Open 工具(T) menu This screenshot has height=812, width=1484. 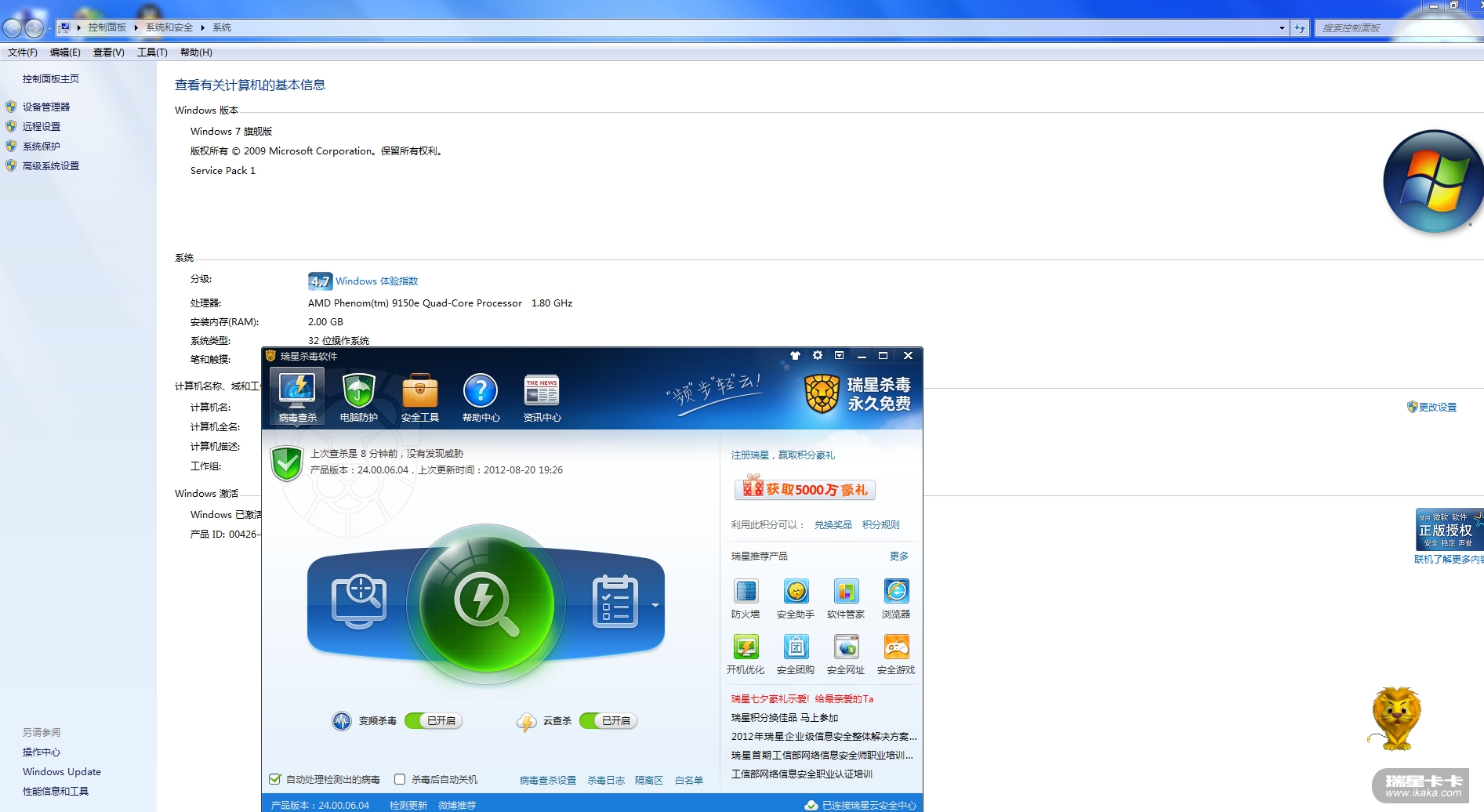pos(152,53)
